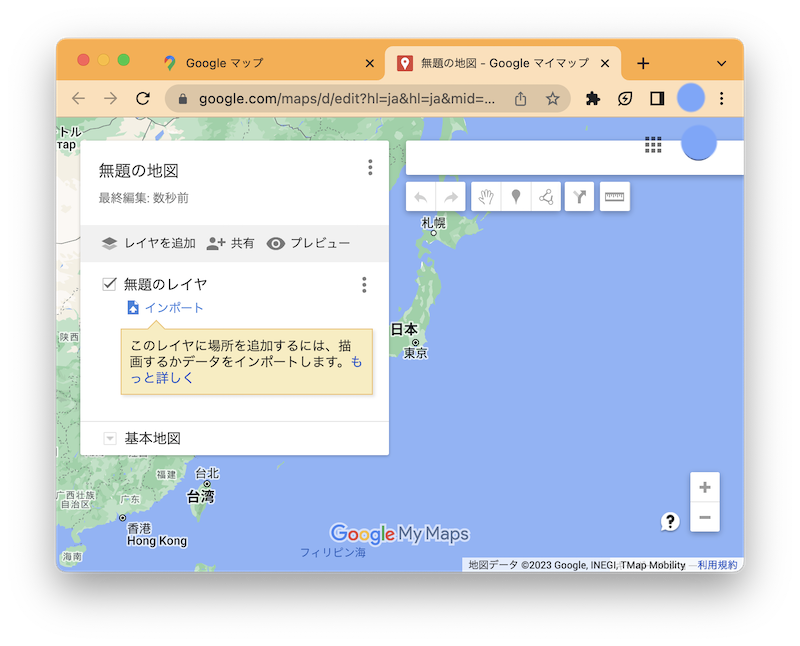Go forward with browser forward arrow
The height and width of the screenshot is (646, 800).
point(111,98)
